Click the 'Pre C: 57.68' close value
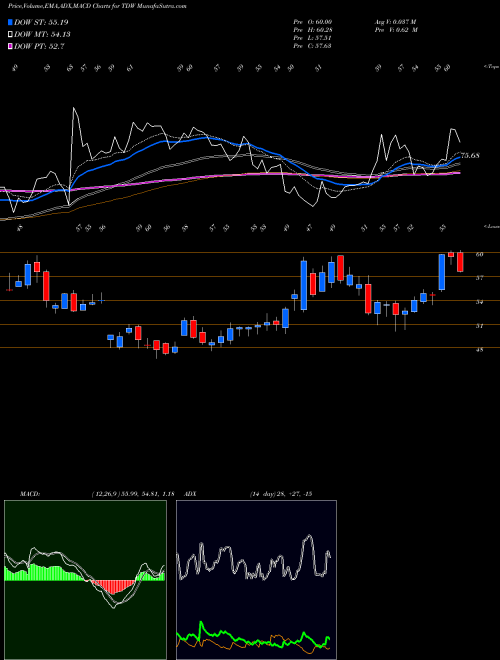 click(x=313, y=46)
